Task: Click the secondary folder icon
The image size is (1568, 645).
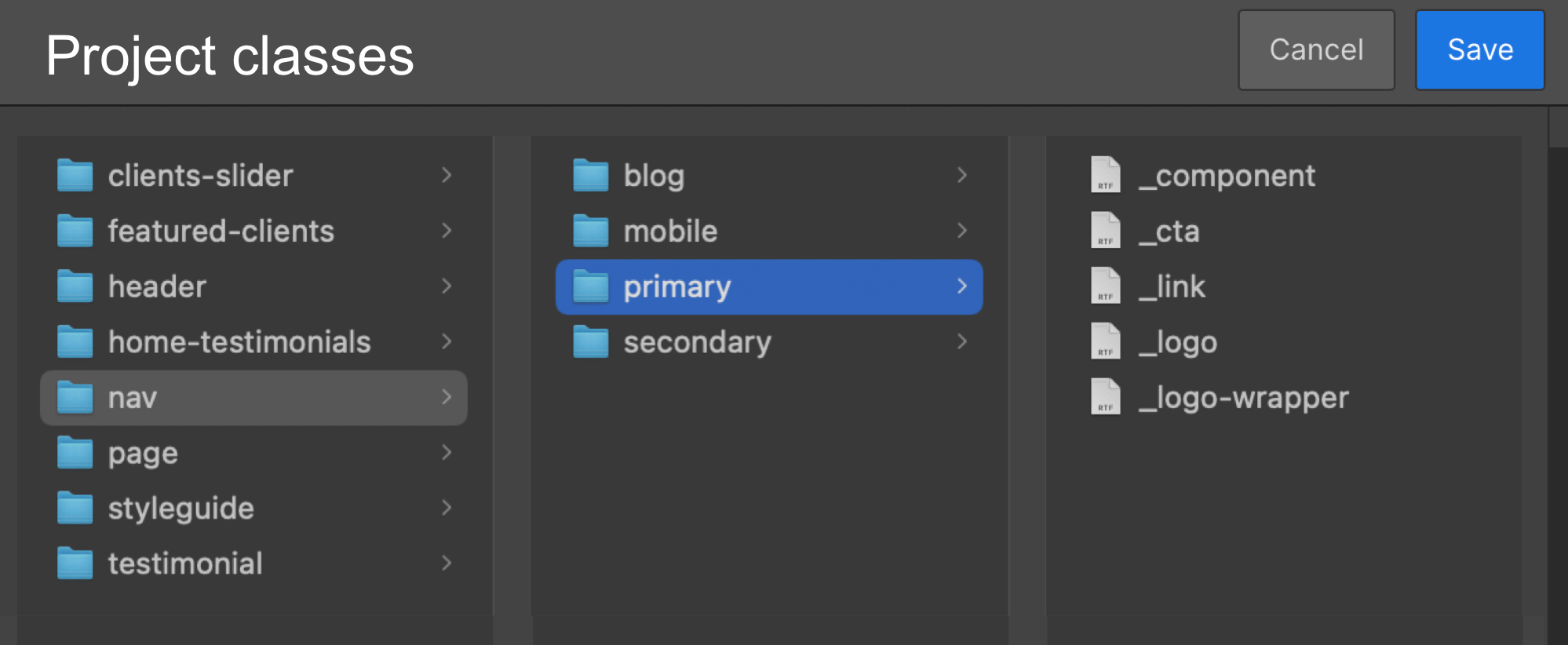Action: coord(591,341)
